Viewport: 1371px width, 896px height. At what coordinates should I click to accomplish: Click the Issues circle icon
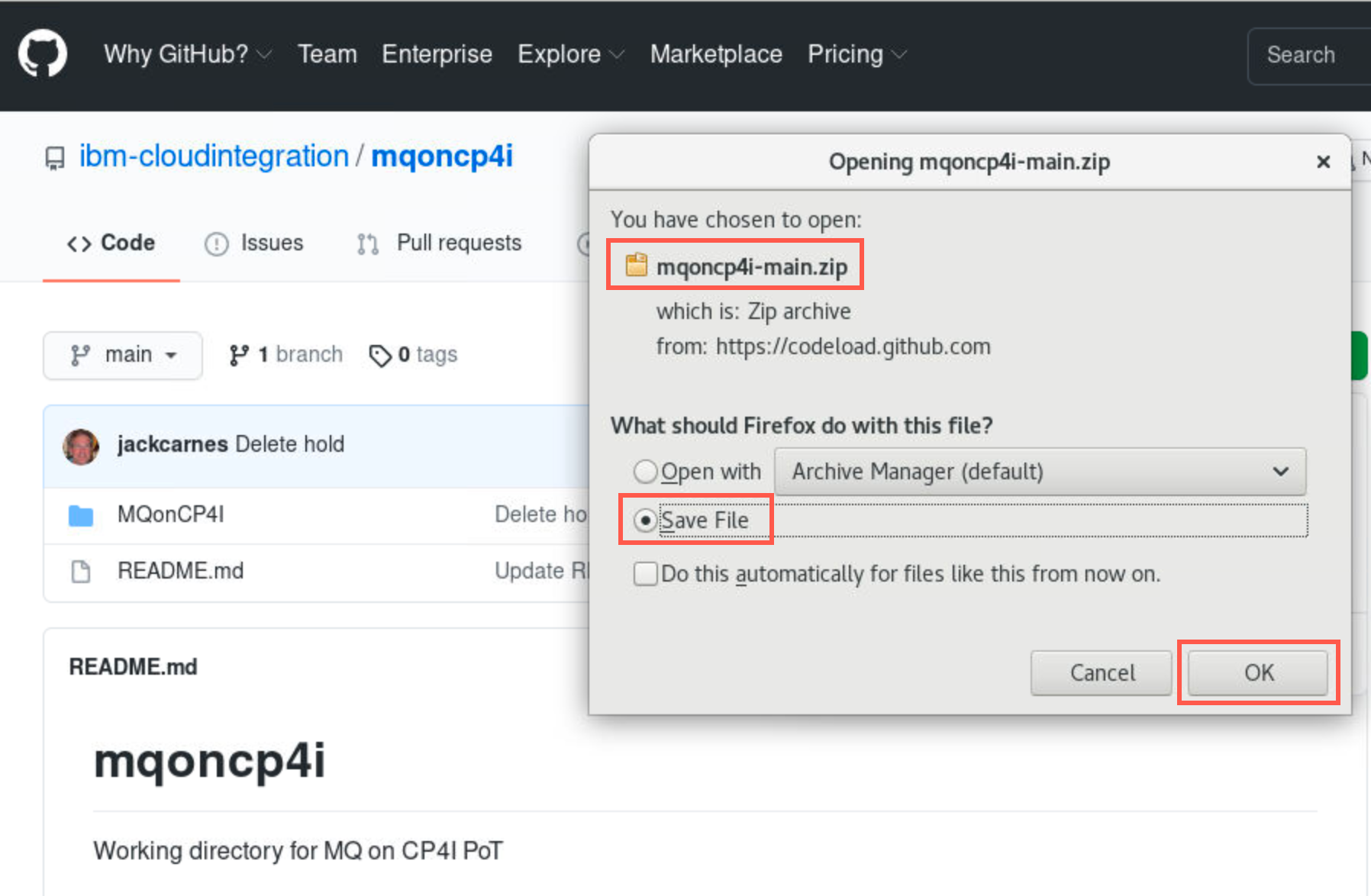tap(216, 243)
